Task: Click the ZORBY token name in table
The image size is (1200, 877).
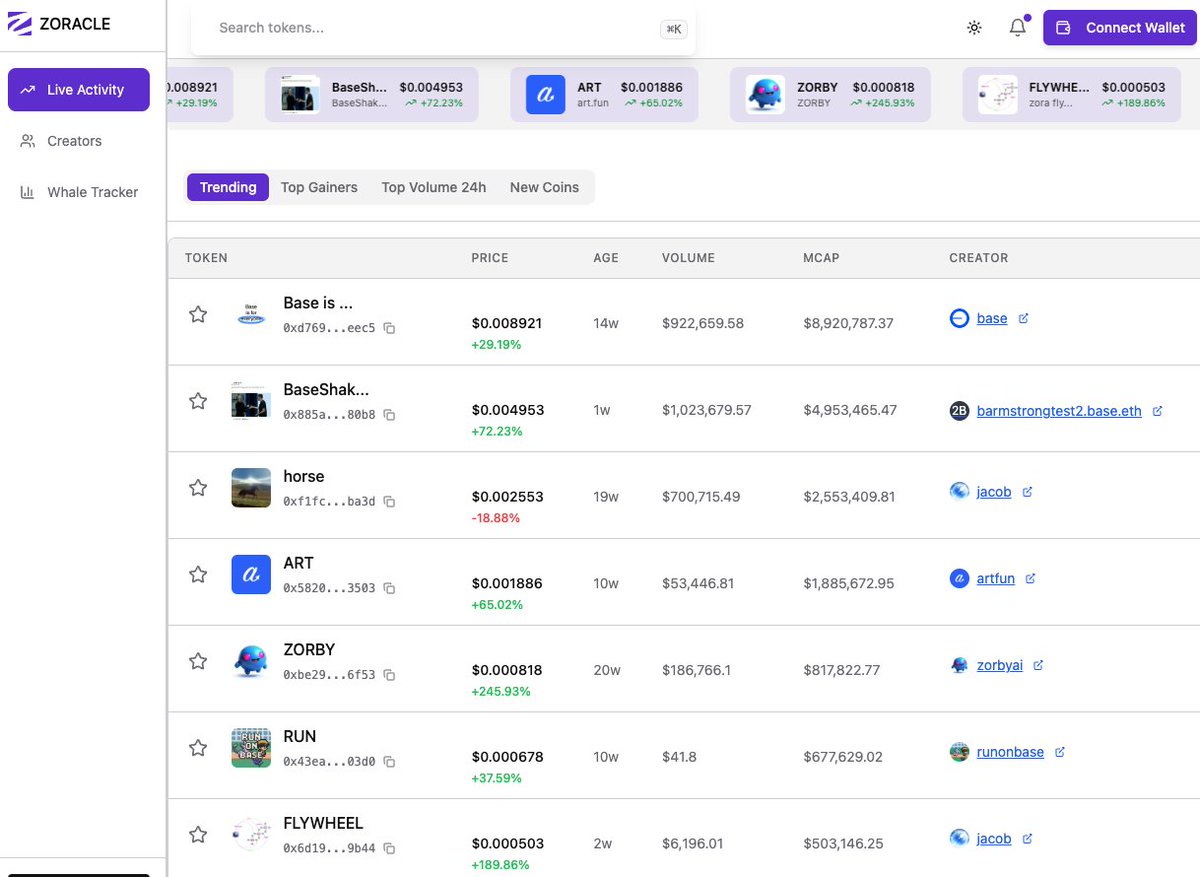Action: point(309,649)
